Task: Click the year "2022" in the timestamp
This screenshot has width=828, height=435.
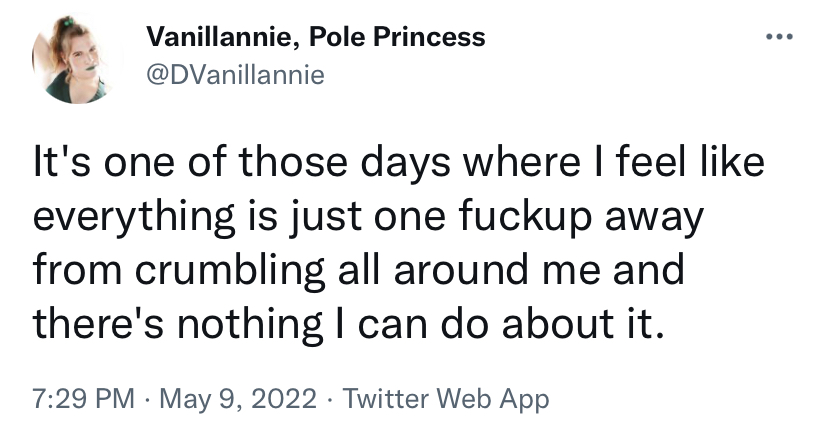Action: pos(284,399)
